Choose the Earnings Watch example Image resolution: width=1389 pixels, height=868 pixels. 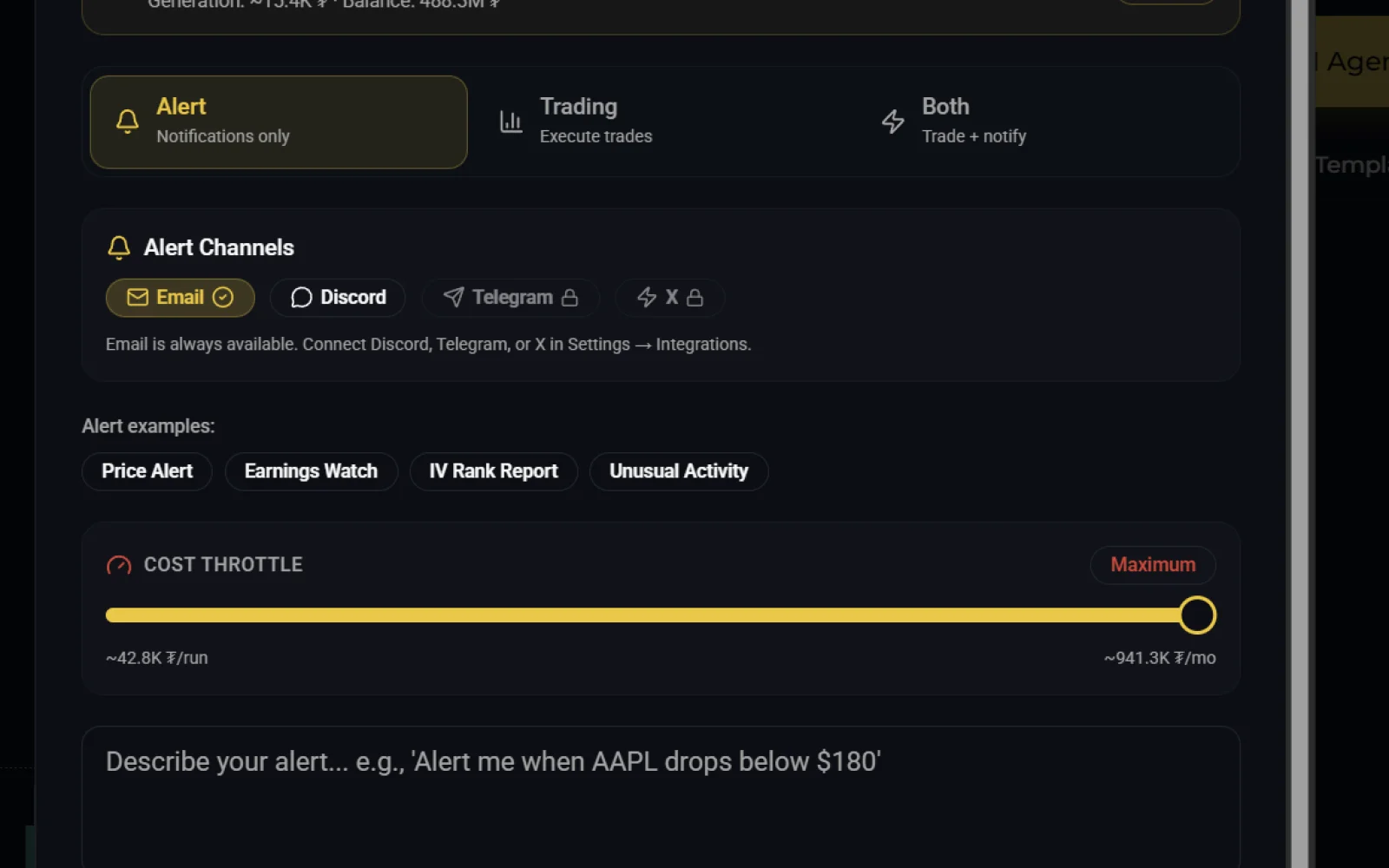click(x=311, y=471)
